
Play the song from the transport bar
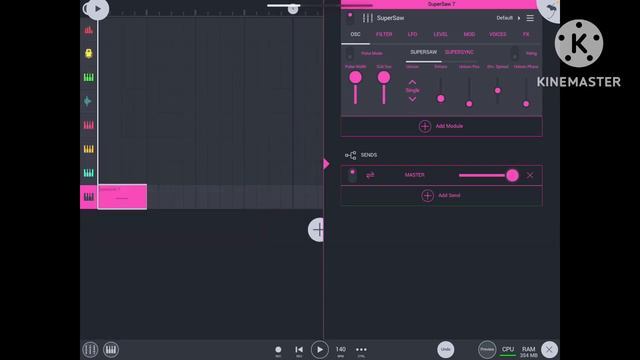[x=320, y=350]
